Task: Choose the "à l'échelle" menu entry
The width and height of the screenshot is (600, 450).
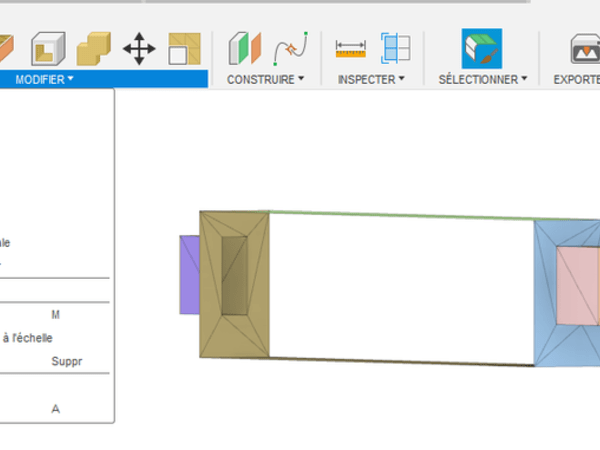Action: click(x=28, y=338)
